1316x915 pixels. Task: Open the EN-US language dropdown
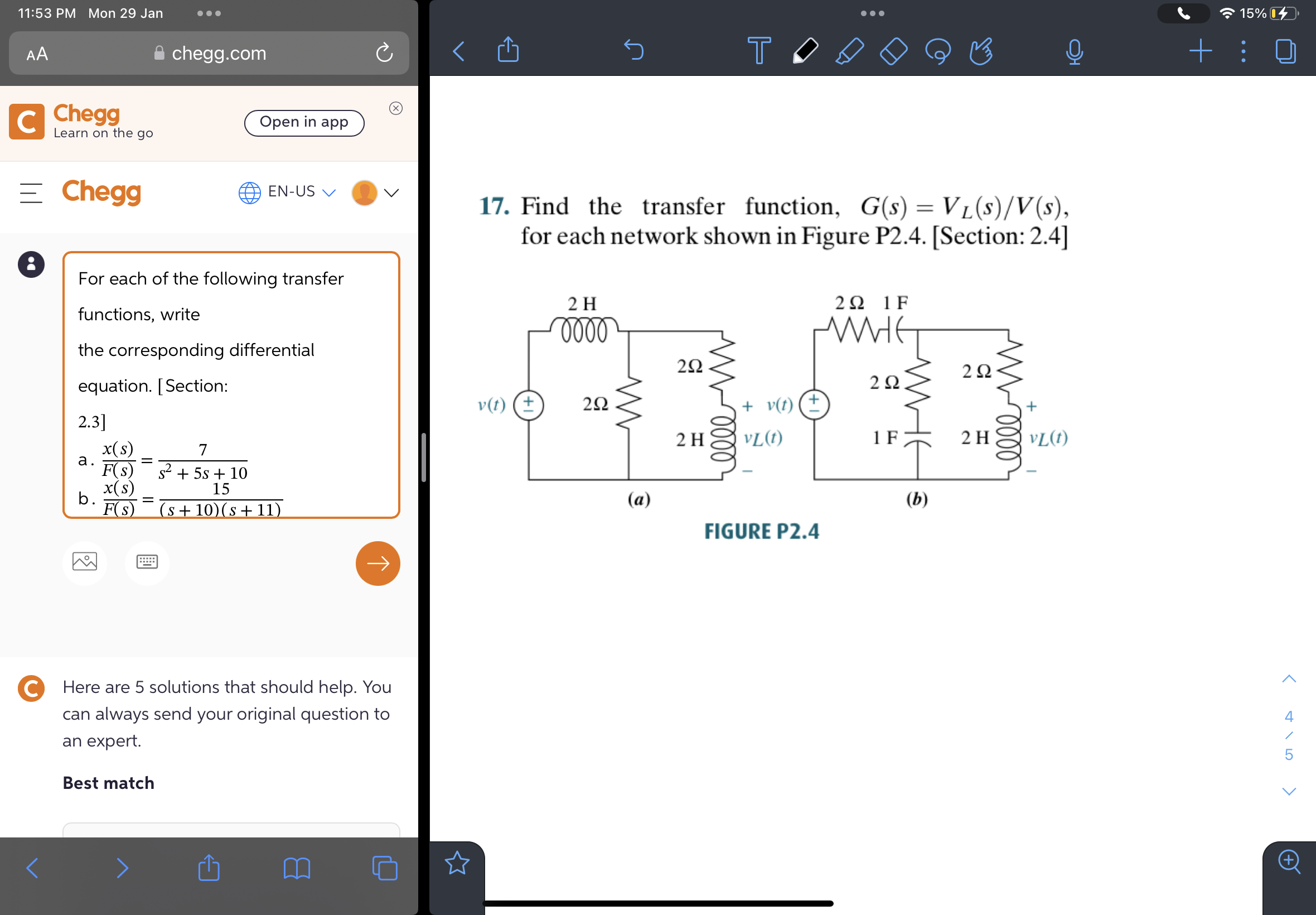pyautogui.click(x=287, y=192)
